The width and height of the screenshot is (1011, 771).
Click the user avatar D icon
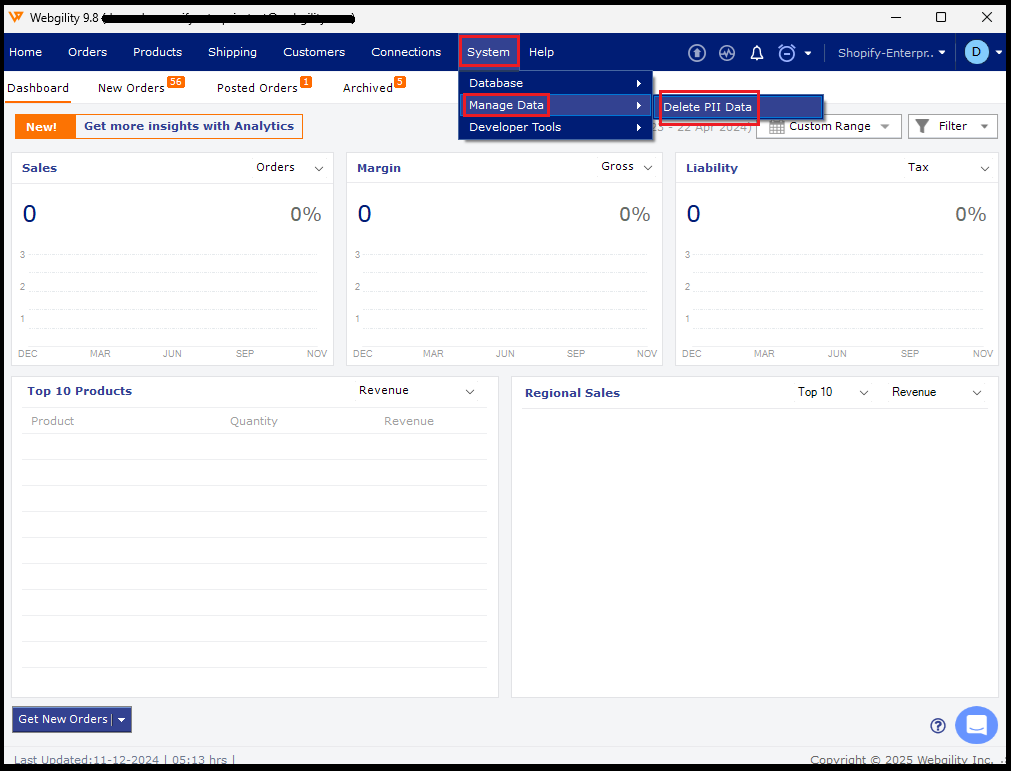[976, 52]
